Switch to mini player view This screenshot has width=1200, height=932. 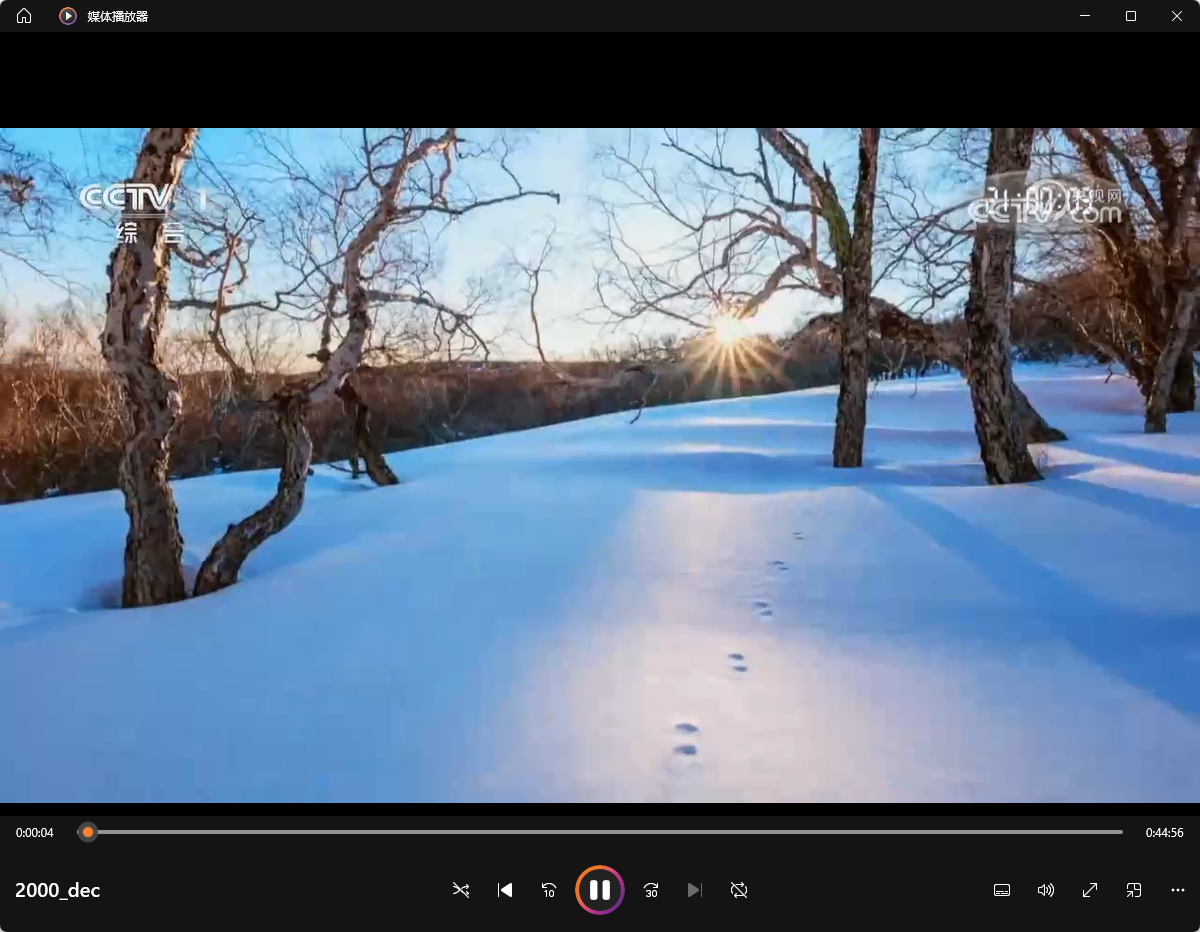click(1134, 890)
